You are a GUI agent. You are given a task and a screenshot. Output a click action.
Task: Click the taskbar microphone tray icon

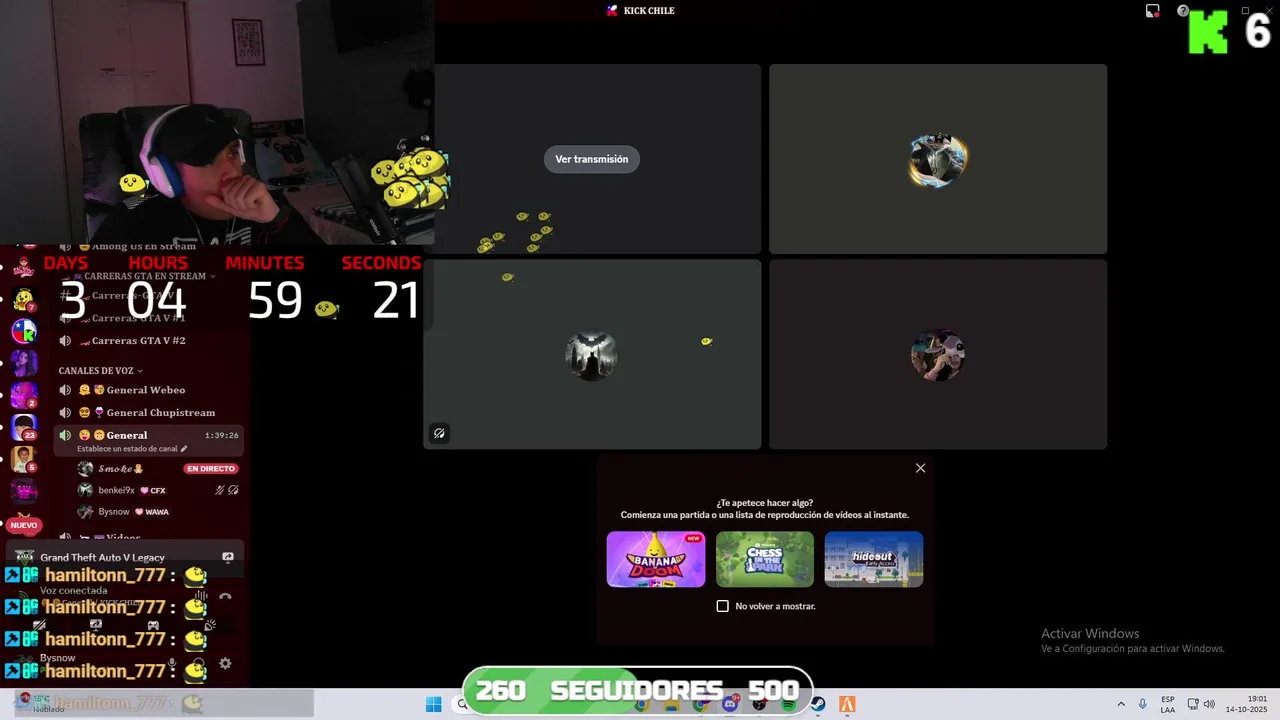tap(1143, 704)
